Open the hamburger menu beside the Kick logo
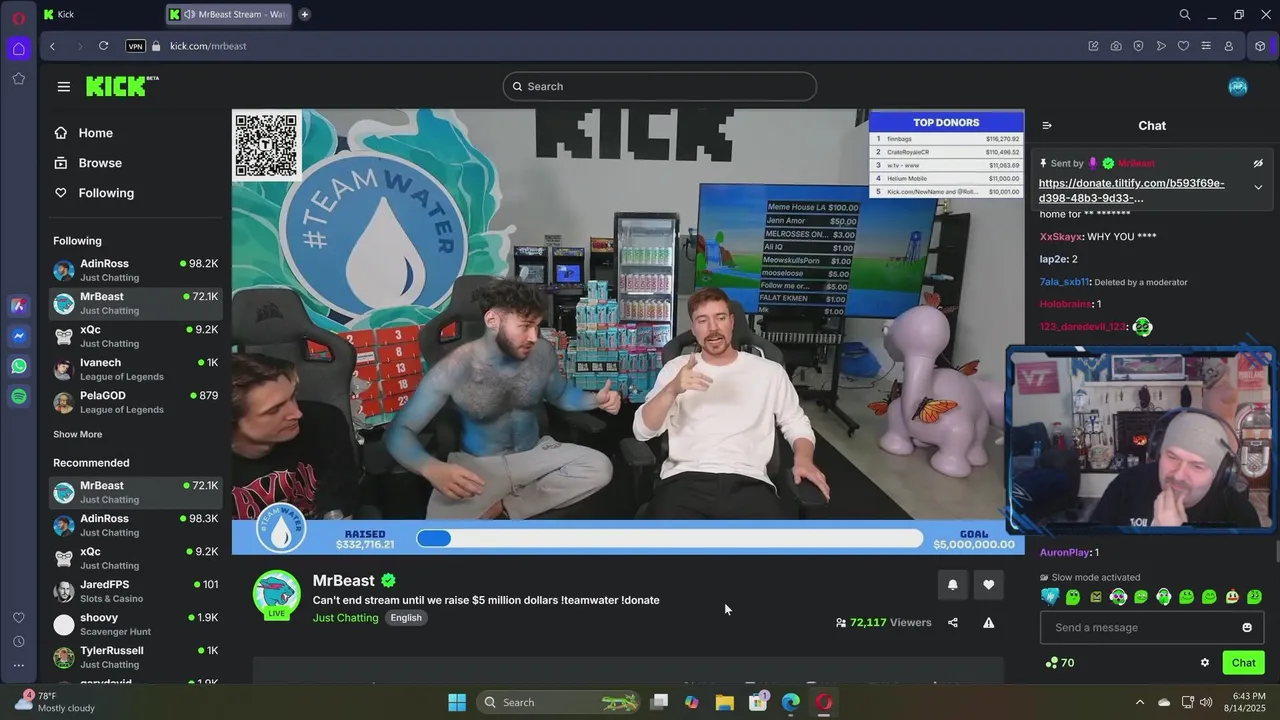Image resolution: width=1280 pixels, height=720 pixels. [x=64, y=87]
